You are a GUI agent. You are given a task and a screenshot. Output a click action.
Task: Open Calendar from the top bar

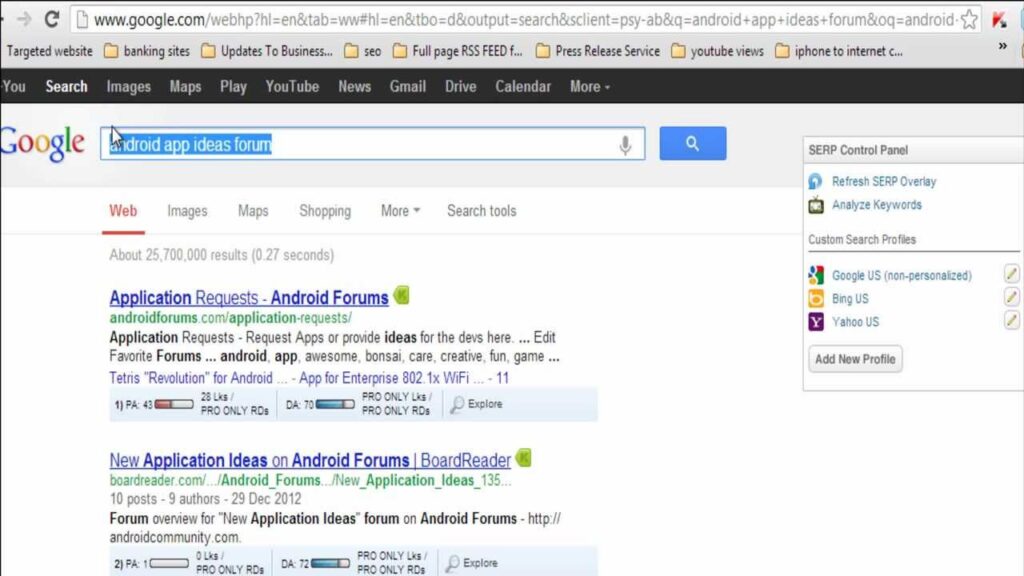click(x=523, y=87)
